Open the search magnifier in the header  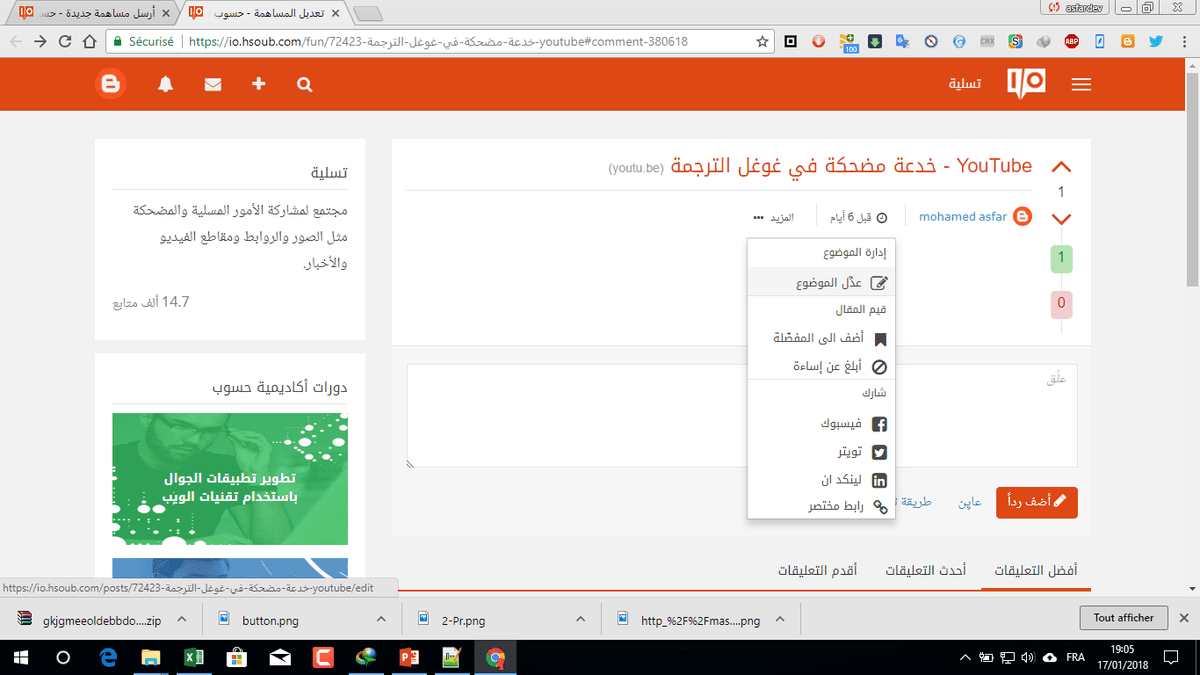305,85
